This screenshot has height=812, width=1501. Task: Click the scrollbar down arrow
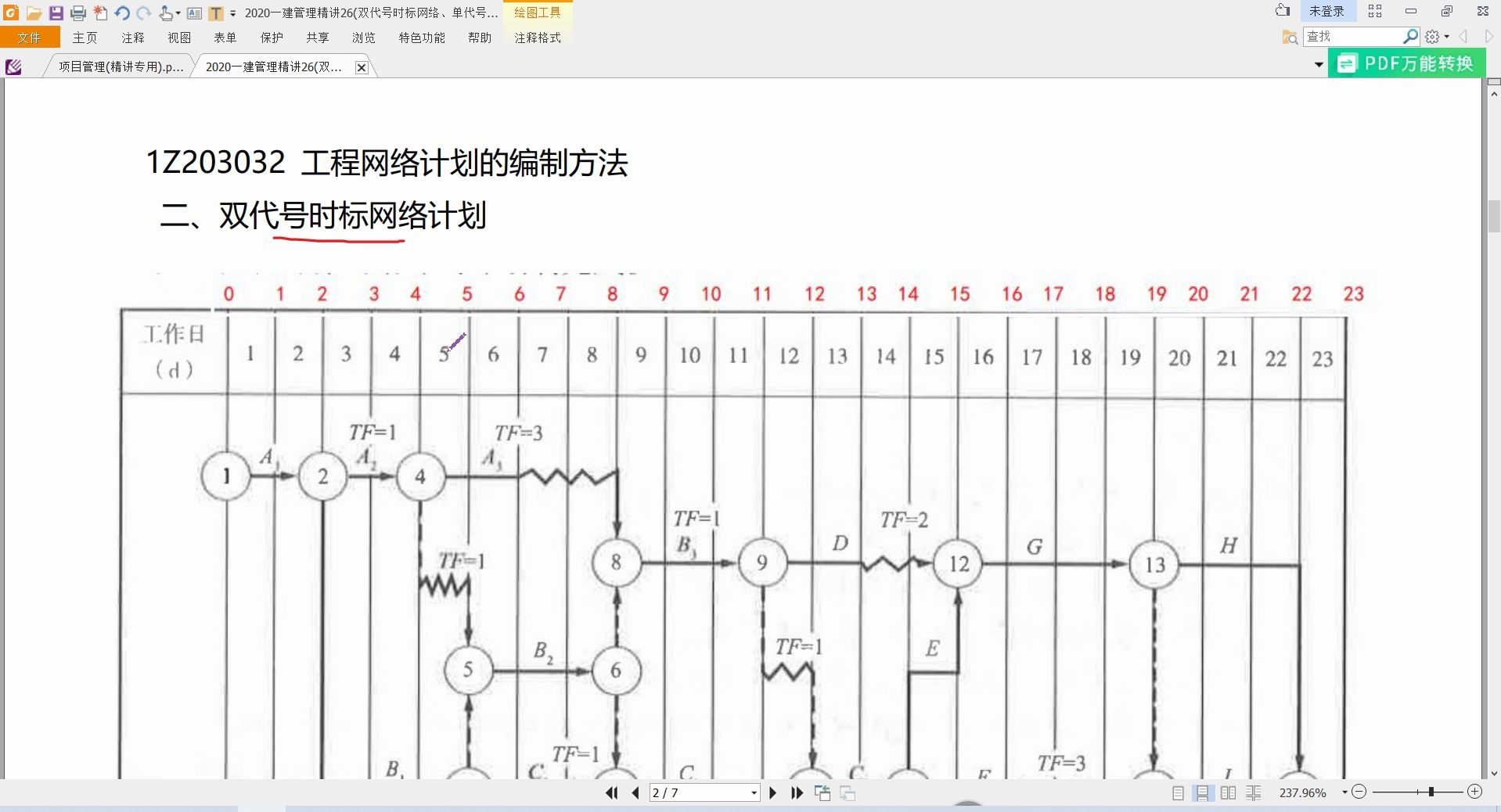pyautogui.click(x=1494, y=773)
